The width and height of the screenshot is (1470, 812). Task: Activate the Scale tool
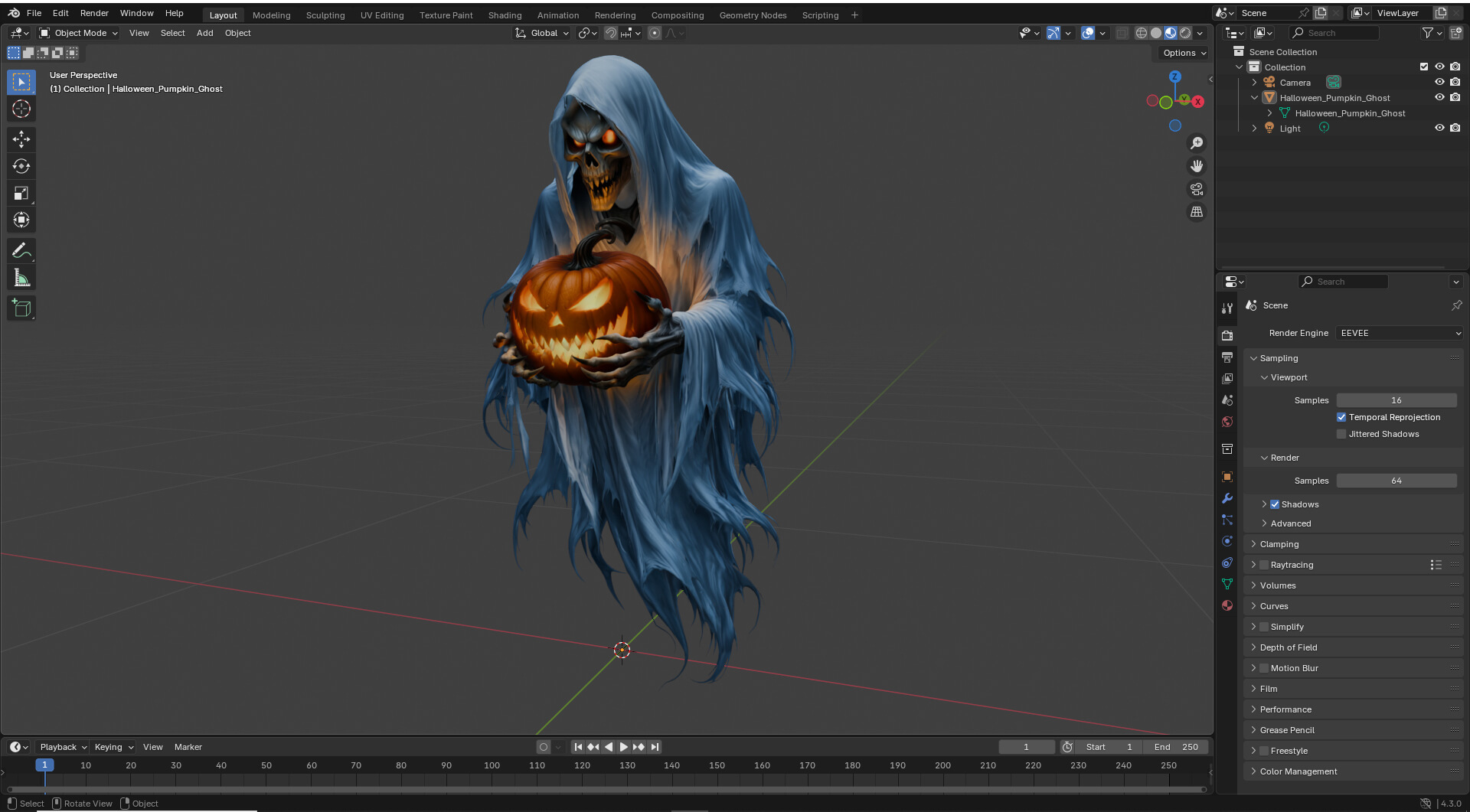21,193
